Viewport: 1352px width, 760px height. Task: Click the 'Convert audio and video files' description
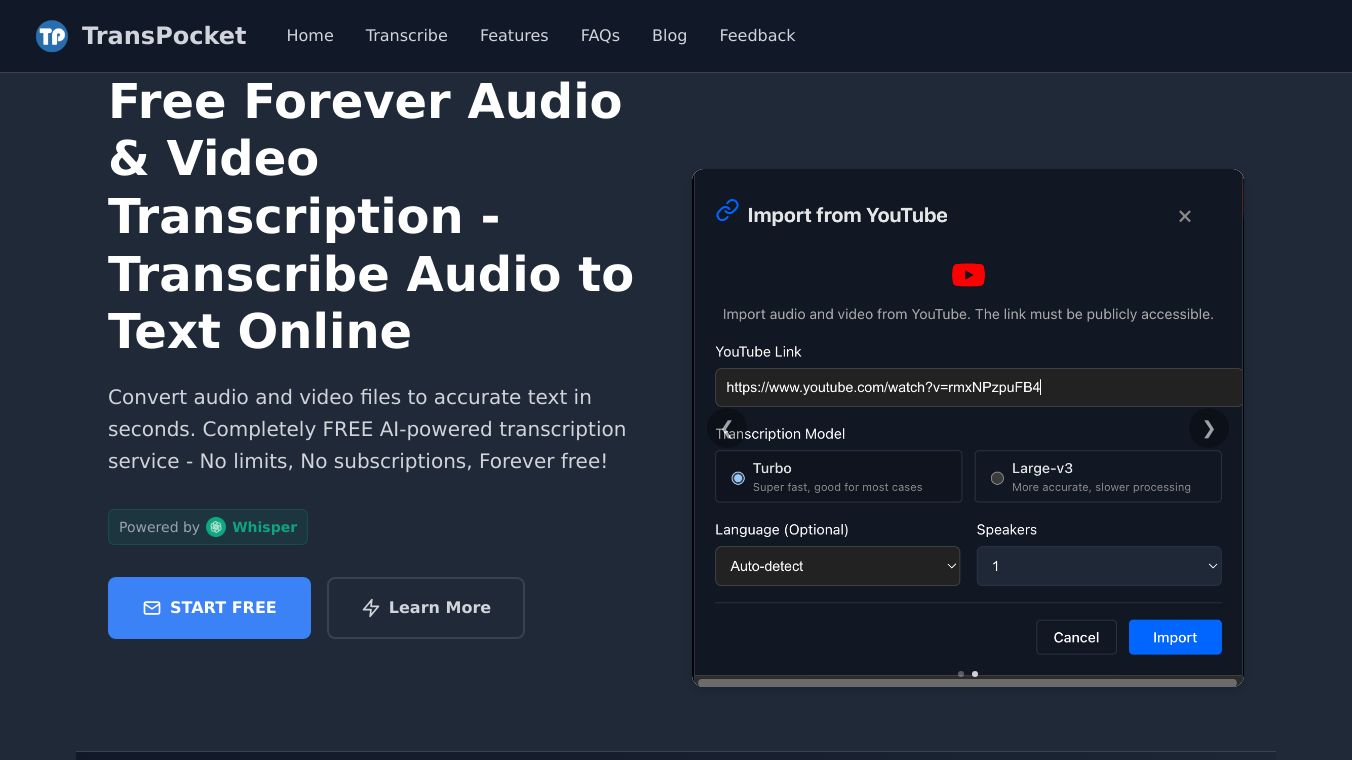tap(367, 429)
